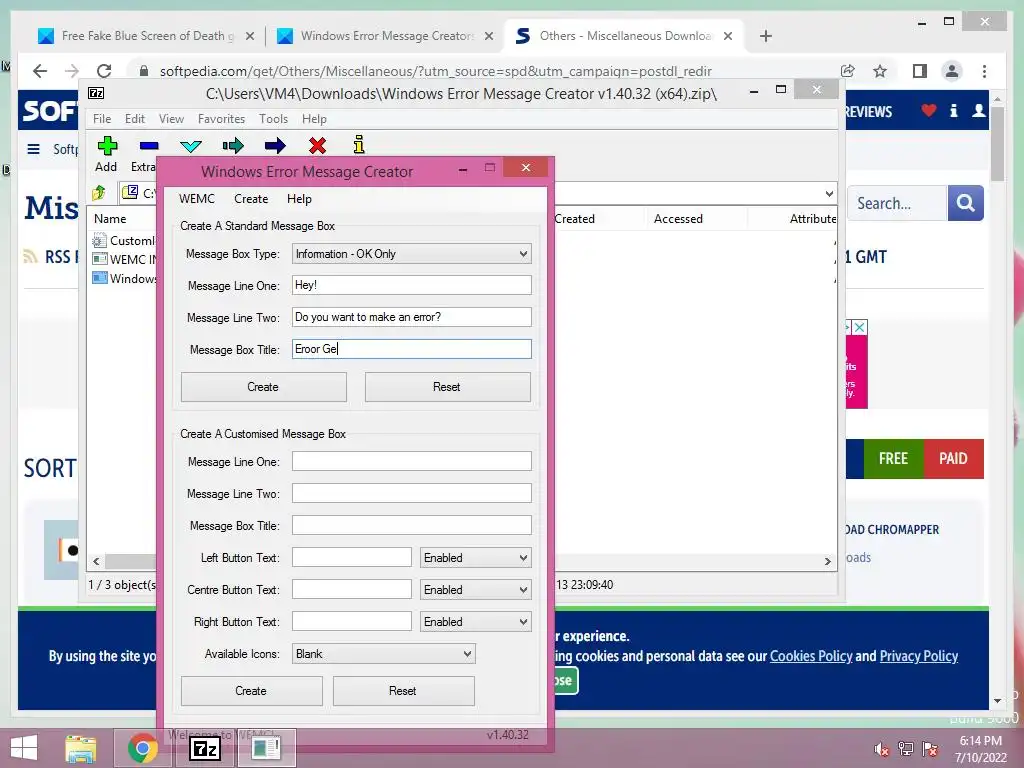Switch to Free Fake Blue Screen tab
Screen dimensions: 1024x768
tap(148, 36)
